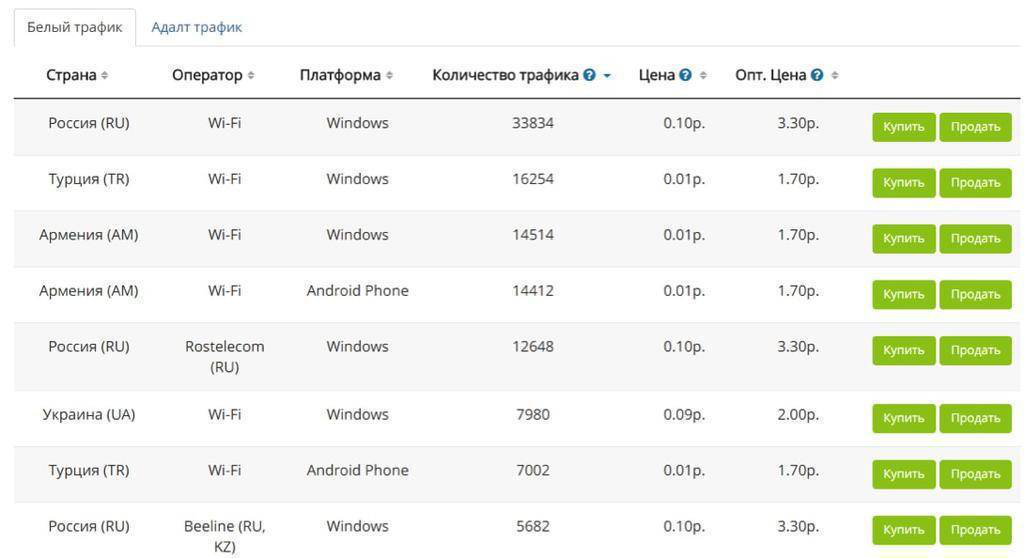Click the sort arrows next to Опт. Цена
The height and width of the screenshot is (558, 1024).
click(x=835, y=75)
